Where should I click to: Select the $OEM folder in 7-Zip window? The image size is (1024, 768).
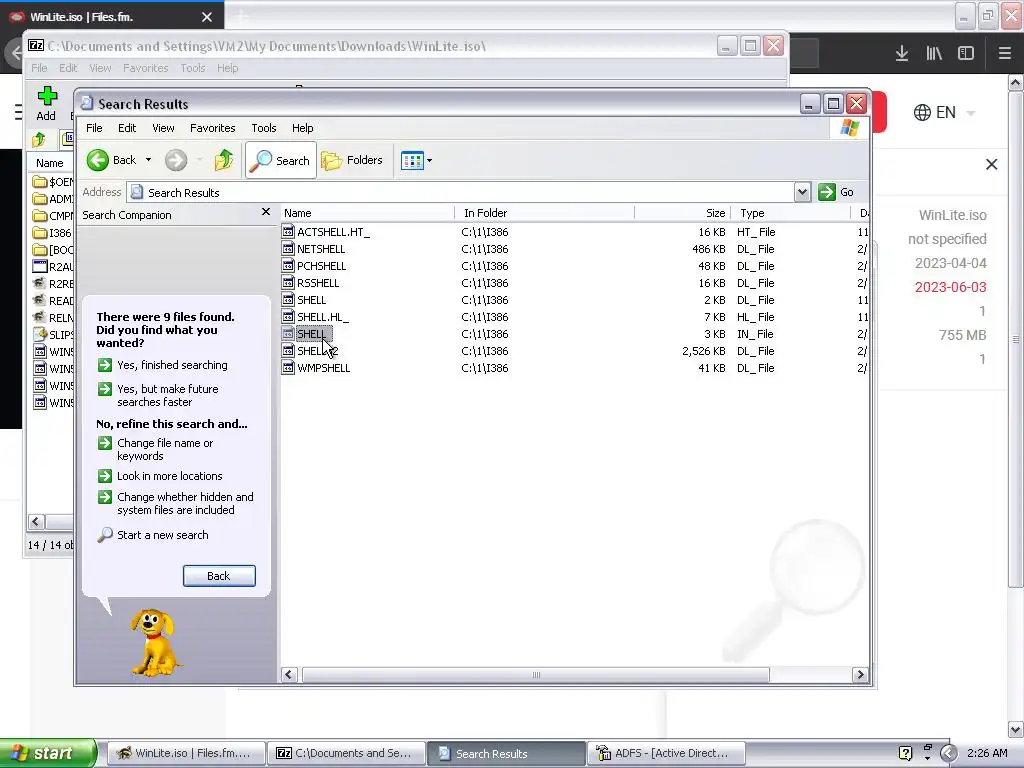pyautogui.click(x=53, y=182)
